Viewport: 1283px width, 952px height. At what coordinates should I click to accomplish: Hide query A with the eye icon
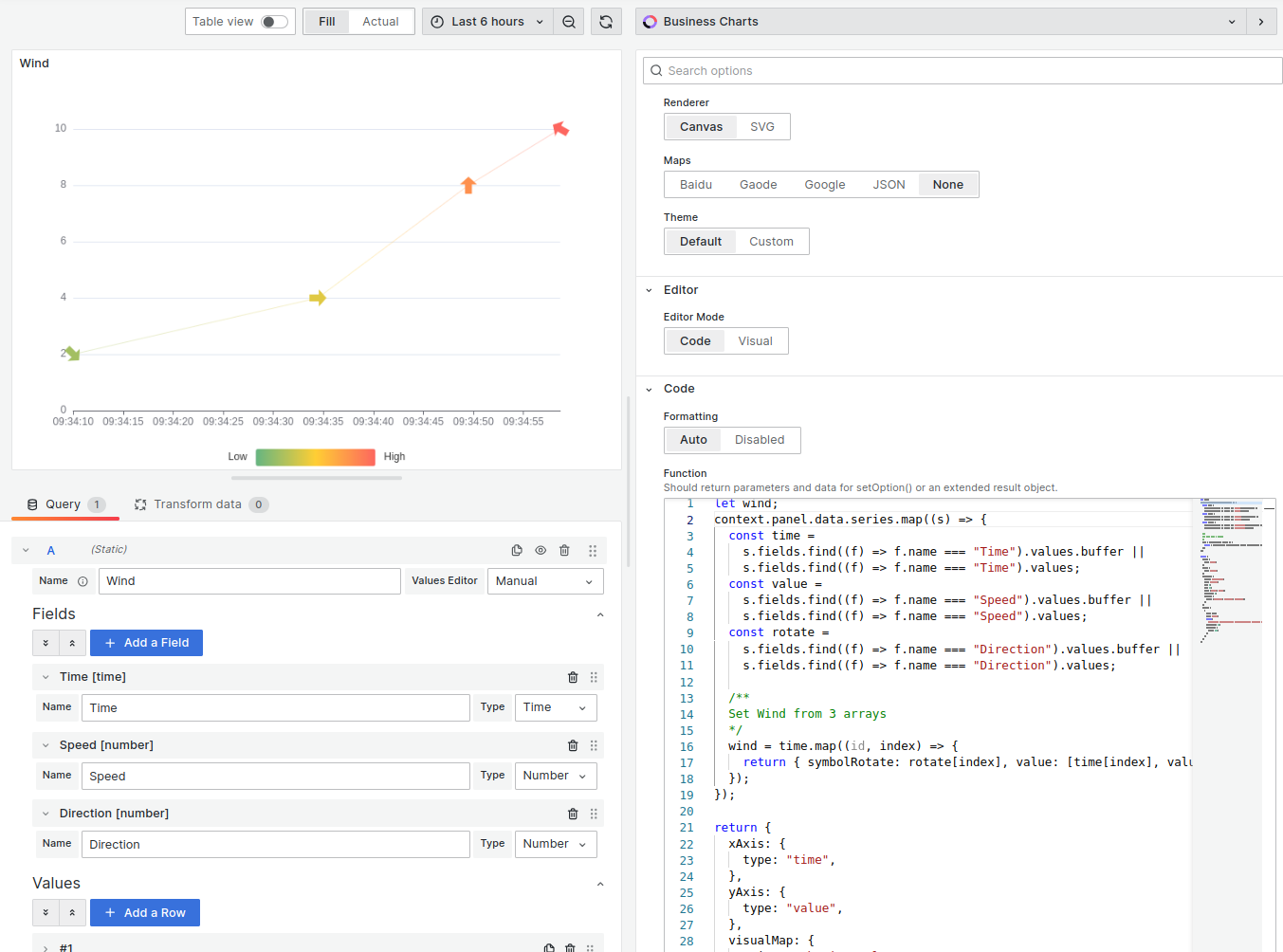coord(541,550)
